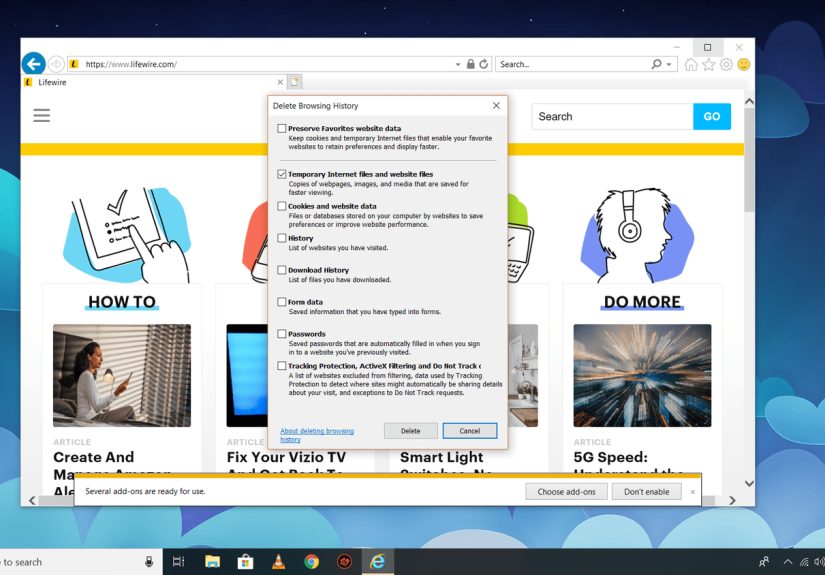Screen dimensions: 825x575
Task: Click the magnifier search icon
Action: coord(656,64)
